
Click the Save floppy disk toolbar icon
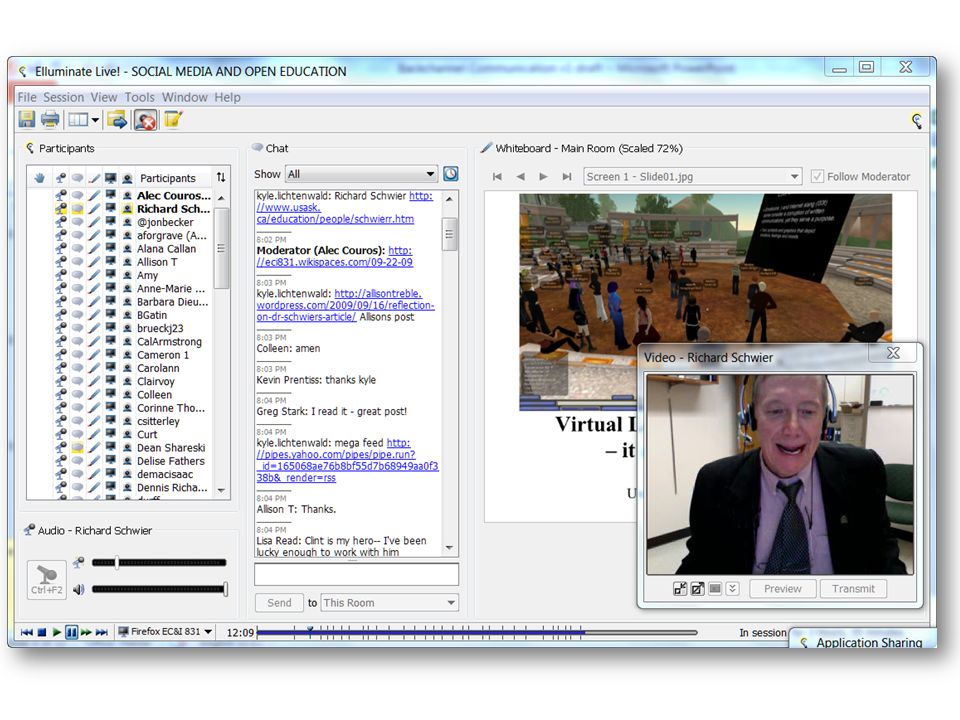tap(26, 120)
